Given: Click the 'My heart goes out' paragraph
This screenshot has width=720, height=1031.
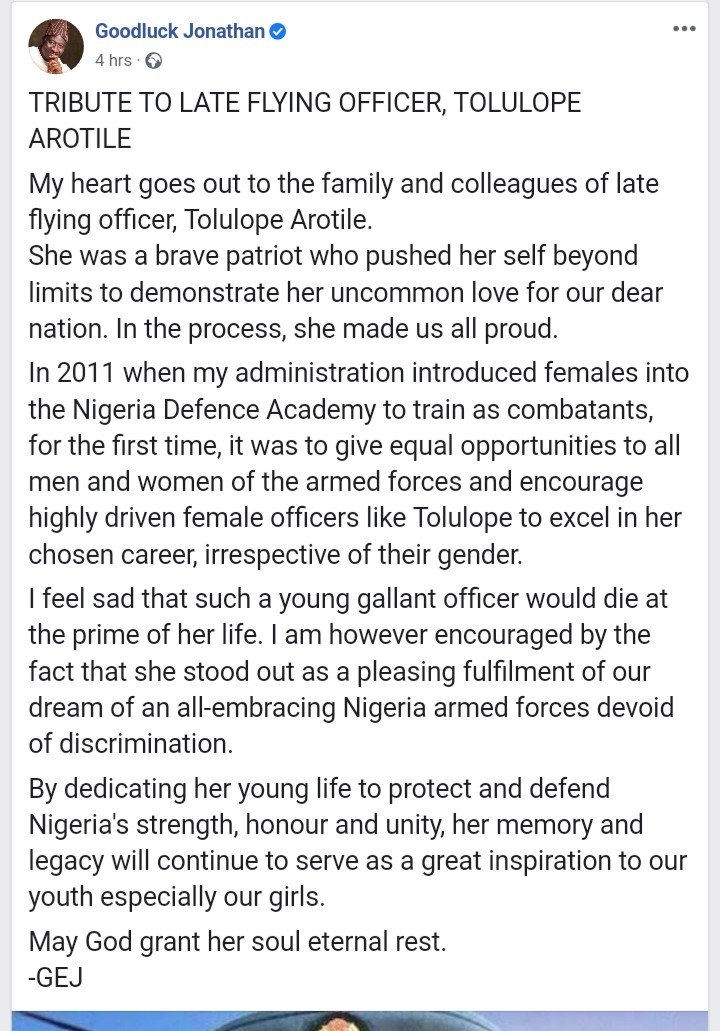Looking at the screenshot, I should point(345,256).
